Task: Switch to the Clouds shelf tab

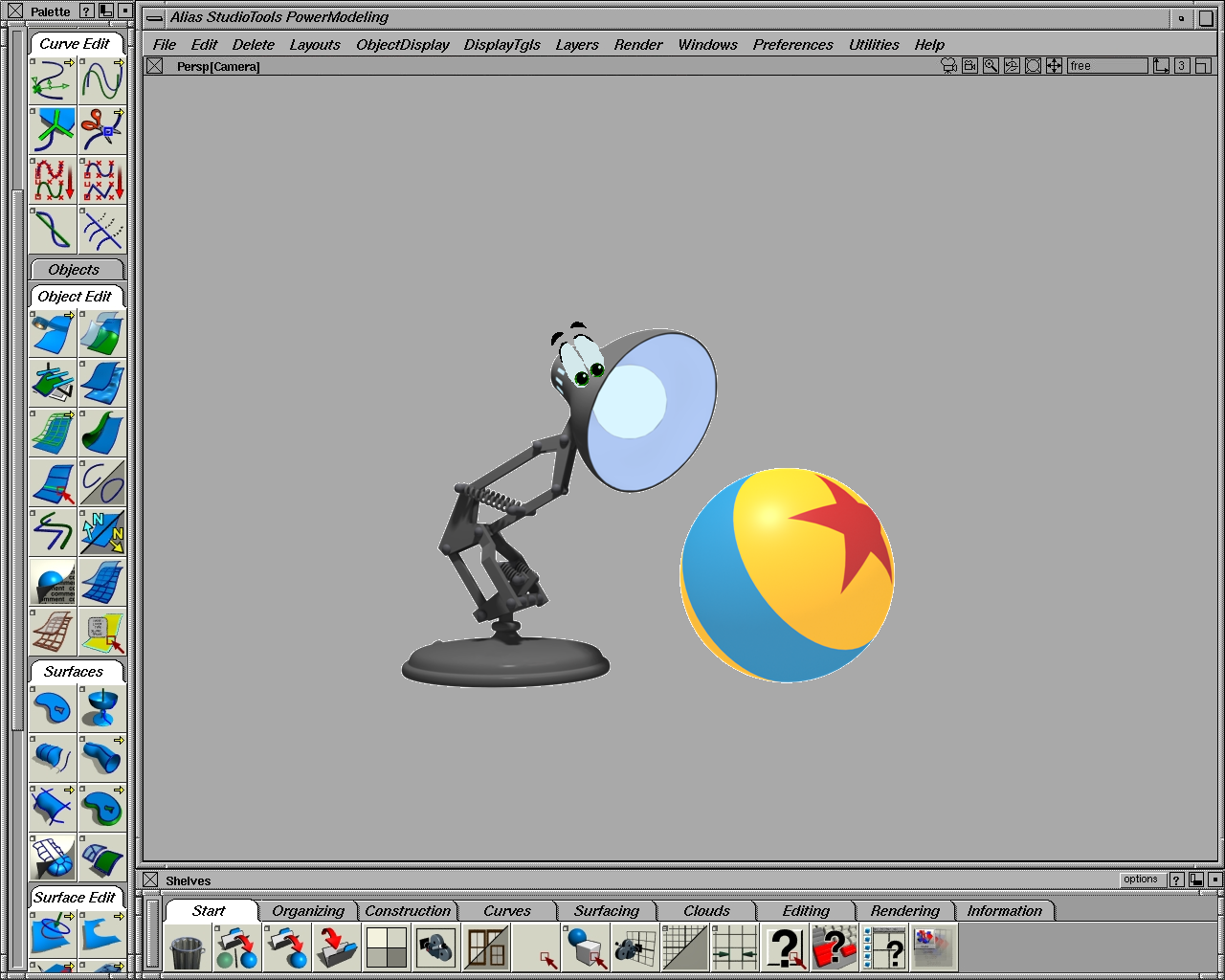Action: pos(706,911)
